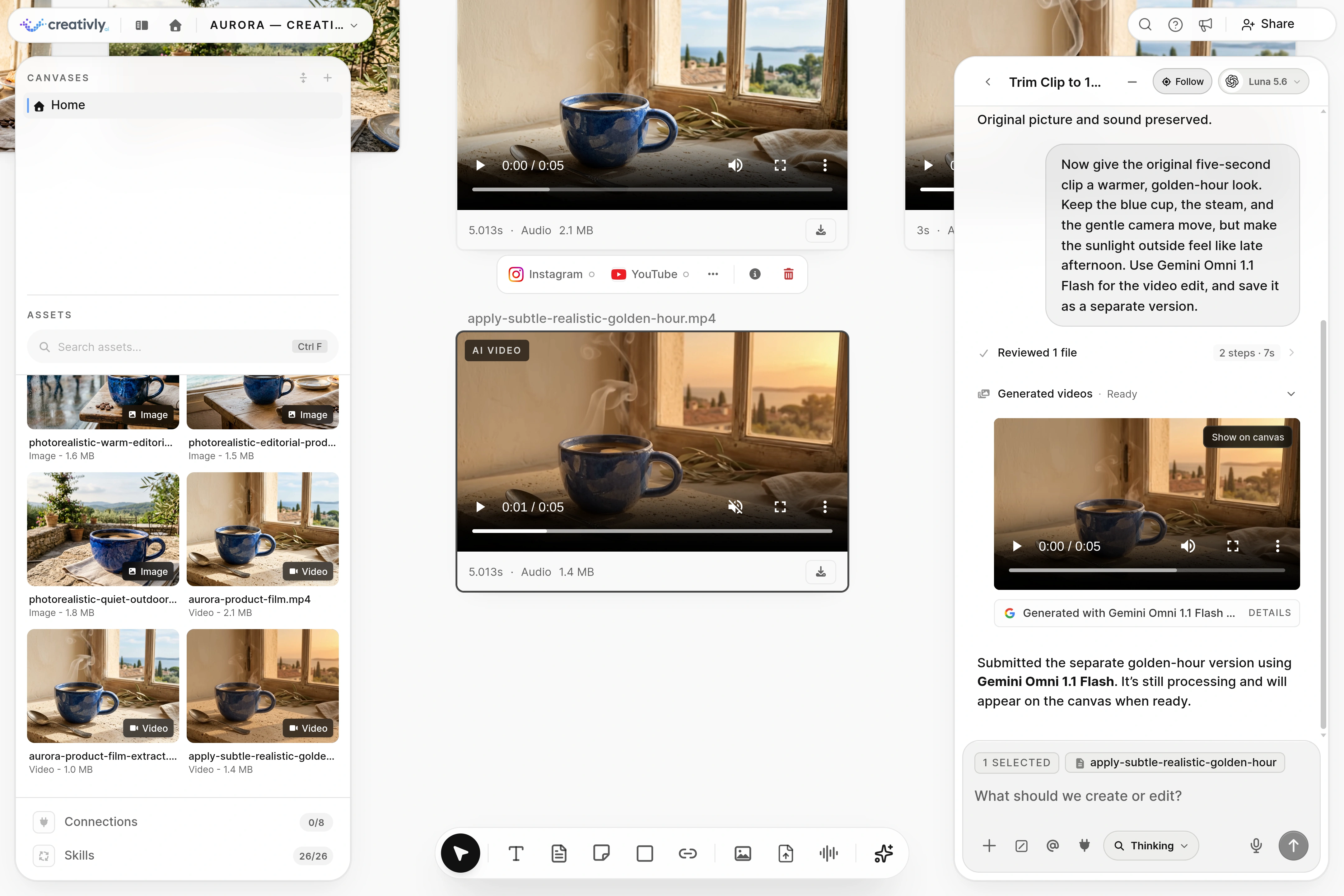Screen dimensions: 1344x896
Task: Click the plug connector icon in chat input
Action: [x=1084, y=846]
